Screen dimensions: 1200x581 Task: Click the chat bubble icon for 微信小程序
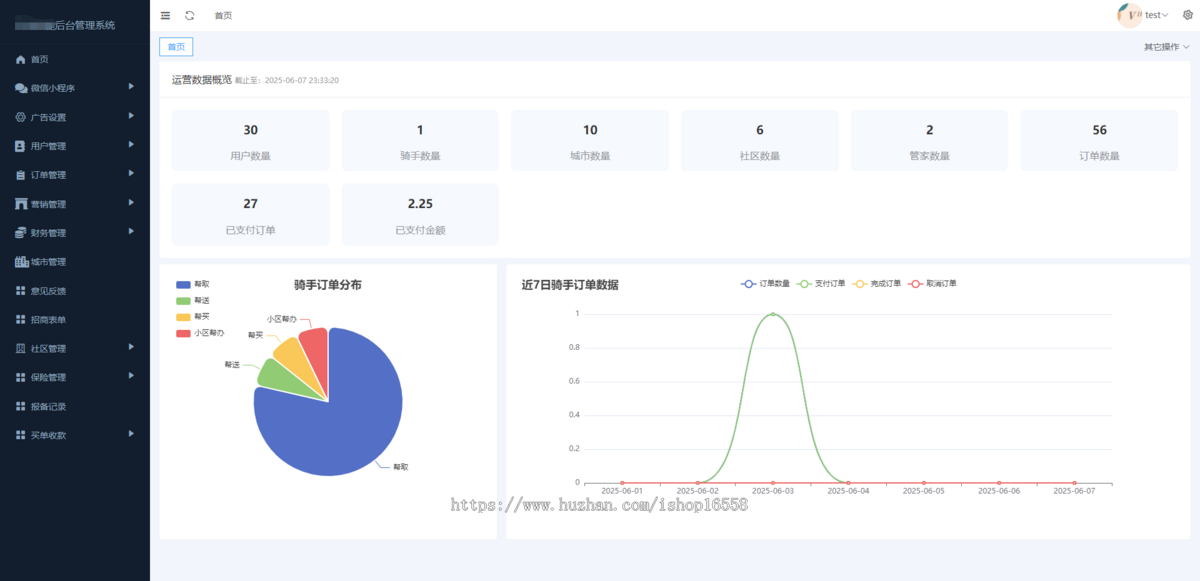(x=21, y=88)
